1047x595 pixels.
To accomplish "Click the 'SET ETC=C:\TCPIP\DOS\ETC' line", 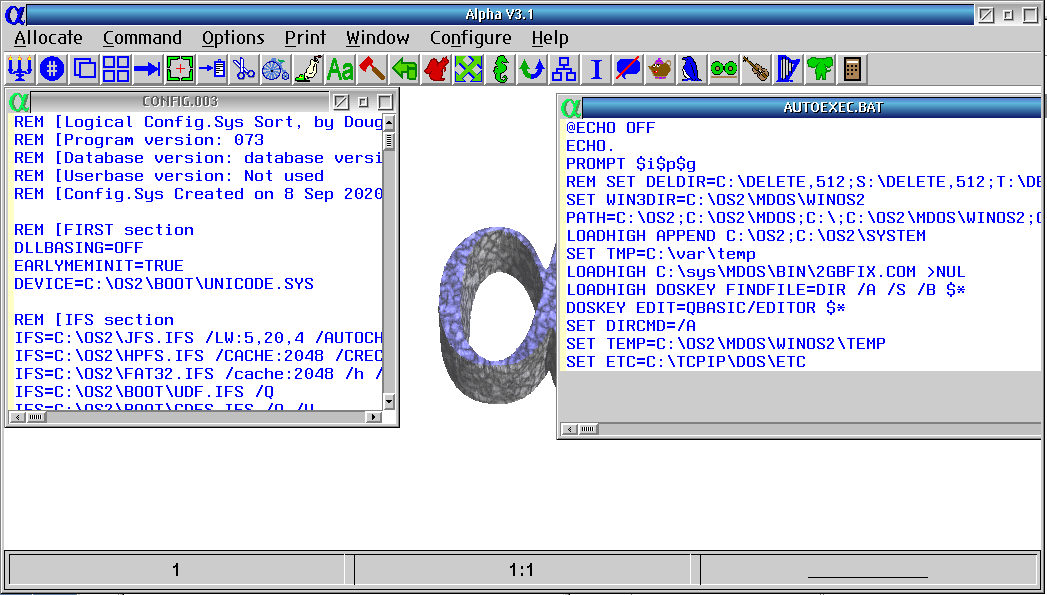I will [x=686, y=362].
